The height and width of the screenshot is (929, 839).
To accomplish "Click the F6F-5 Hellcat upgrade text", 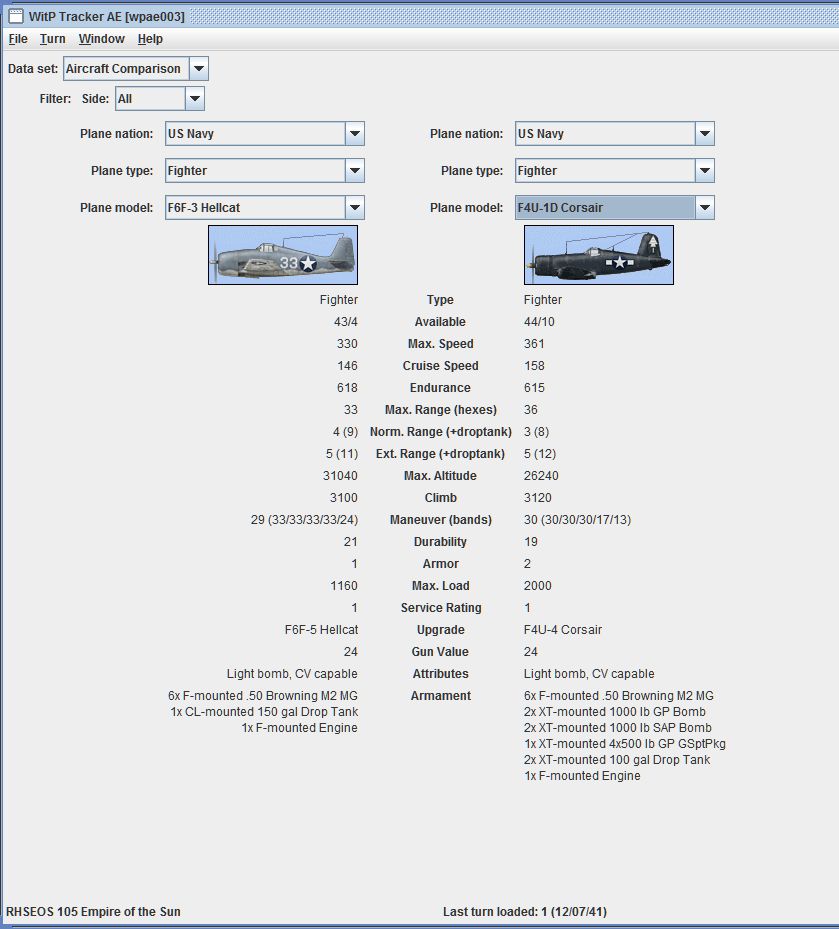I will point(321,630).
